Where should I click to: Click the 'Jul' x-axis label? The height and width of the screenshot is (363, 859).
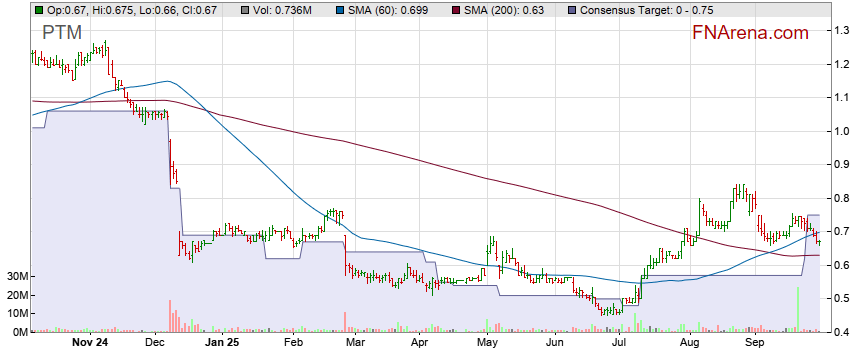pos(620,343)
